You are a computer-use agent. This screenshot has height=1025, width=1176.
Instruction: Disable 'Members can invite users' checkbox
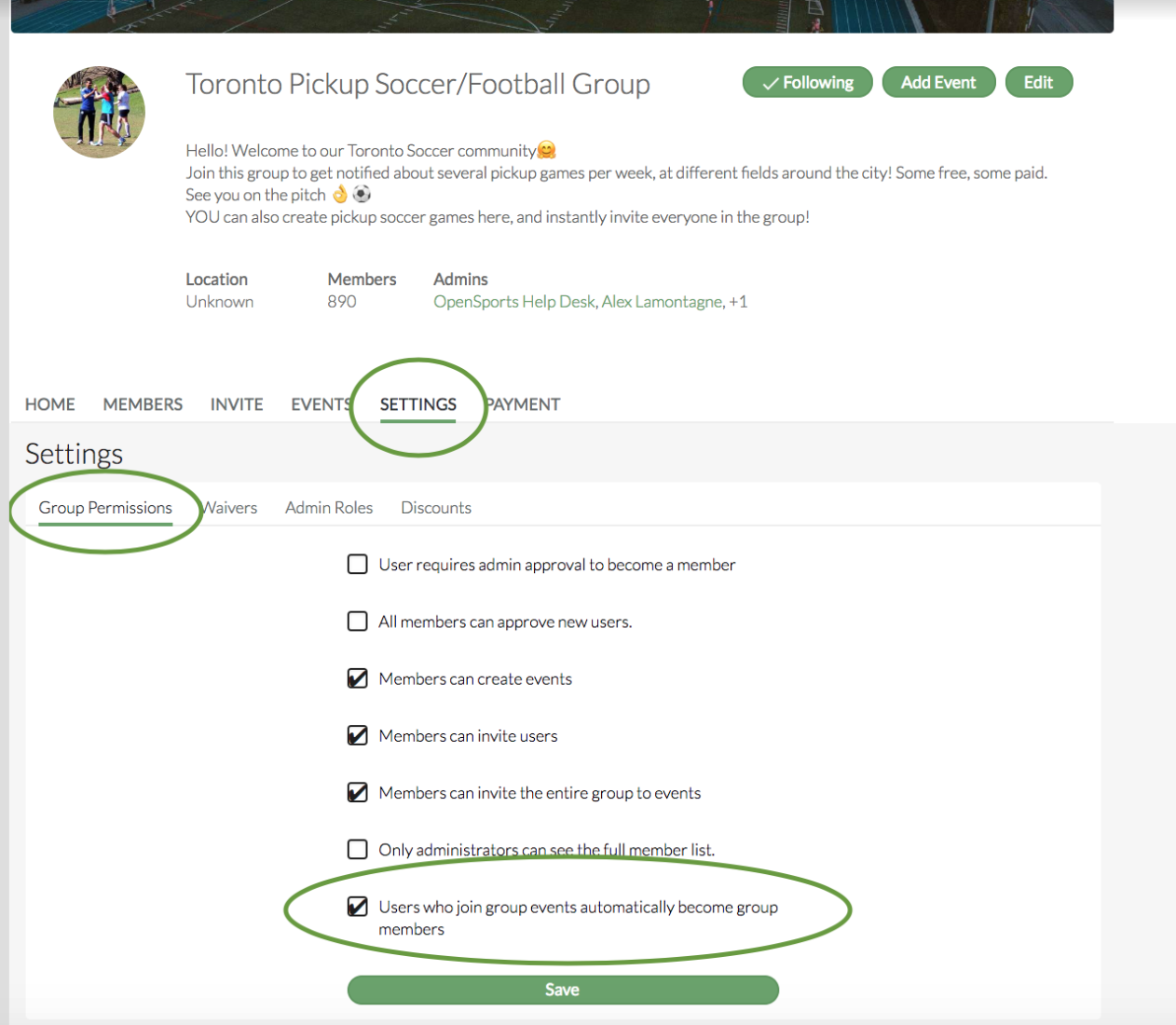tap(358, 736)
